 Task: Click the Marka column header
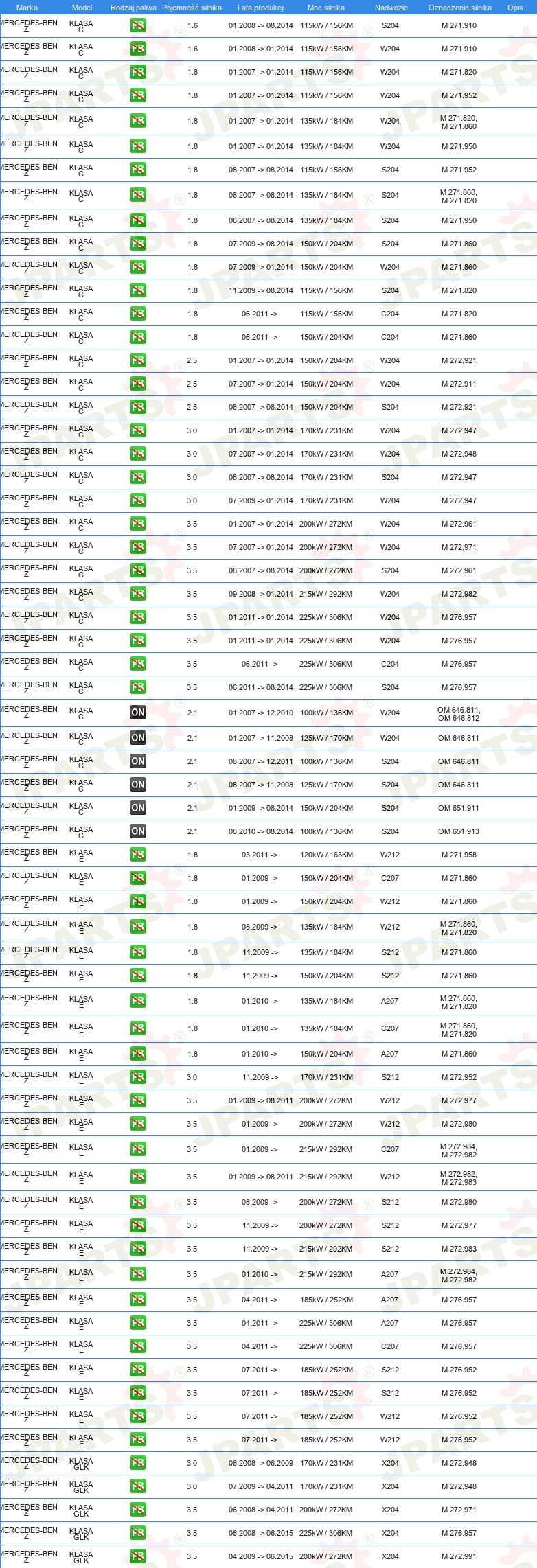tap(27, 8)
